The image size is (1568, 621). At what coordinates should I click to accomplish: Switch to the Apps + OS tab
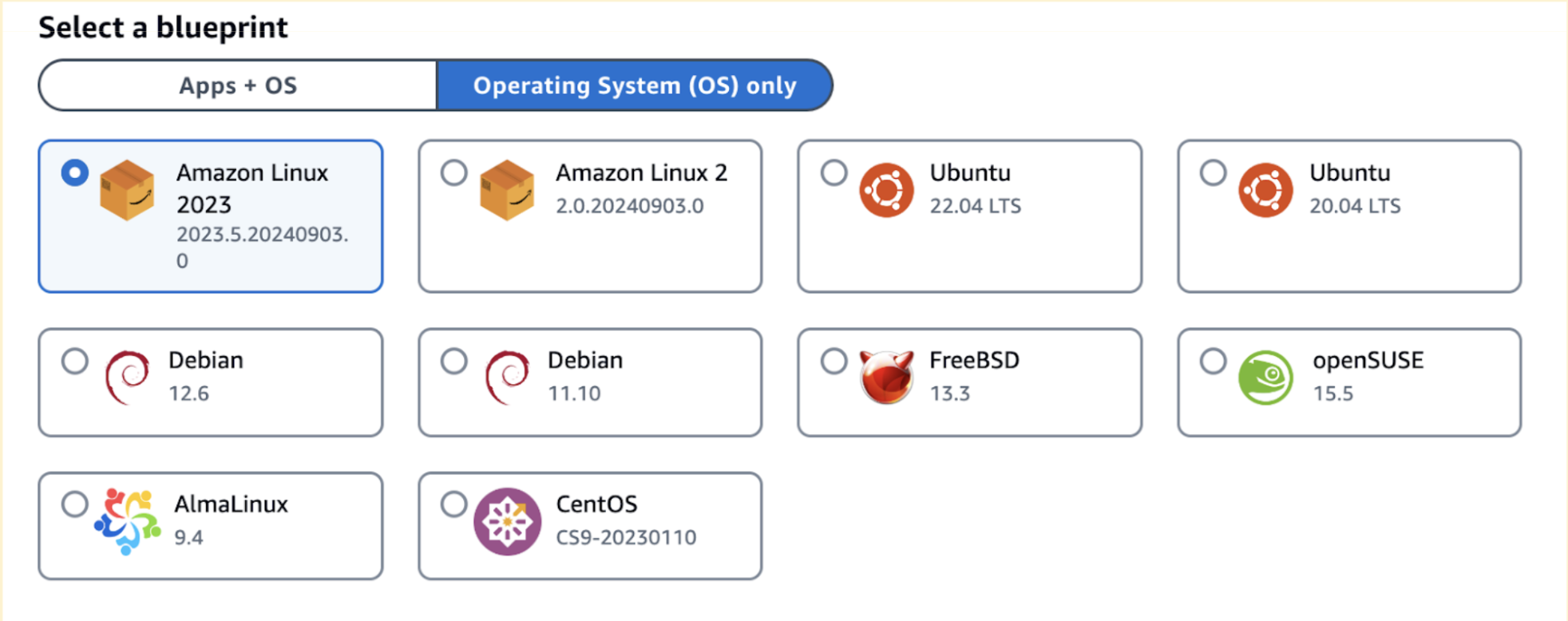tap(238, 85)
